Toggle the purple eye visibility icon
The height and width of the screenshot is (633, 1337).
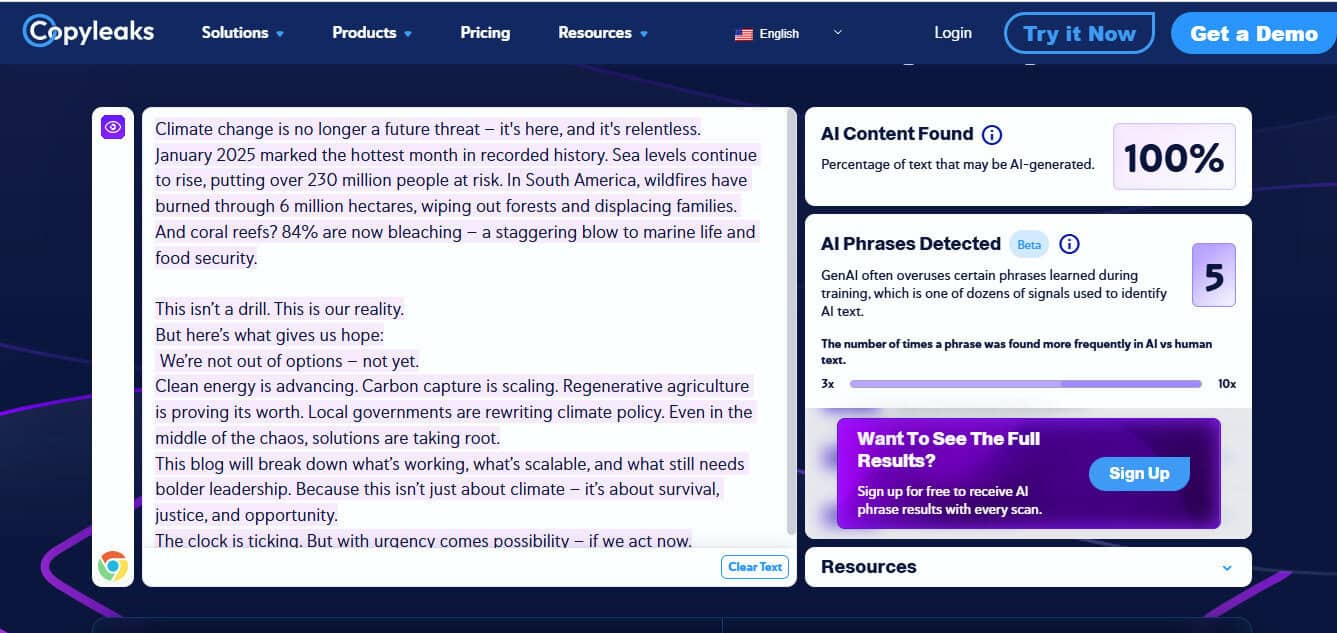tap(113, 127)
